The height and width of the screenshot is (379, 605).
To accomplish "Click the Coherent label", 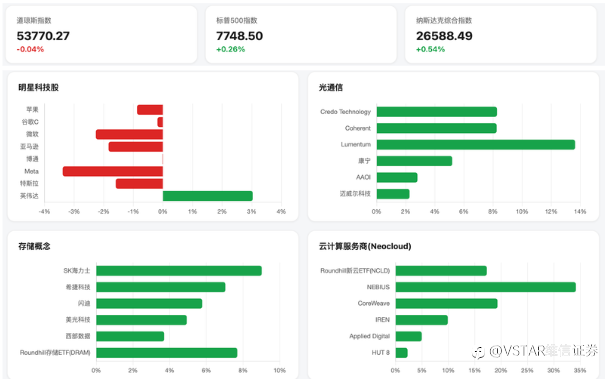I will (358, 128).
